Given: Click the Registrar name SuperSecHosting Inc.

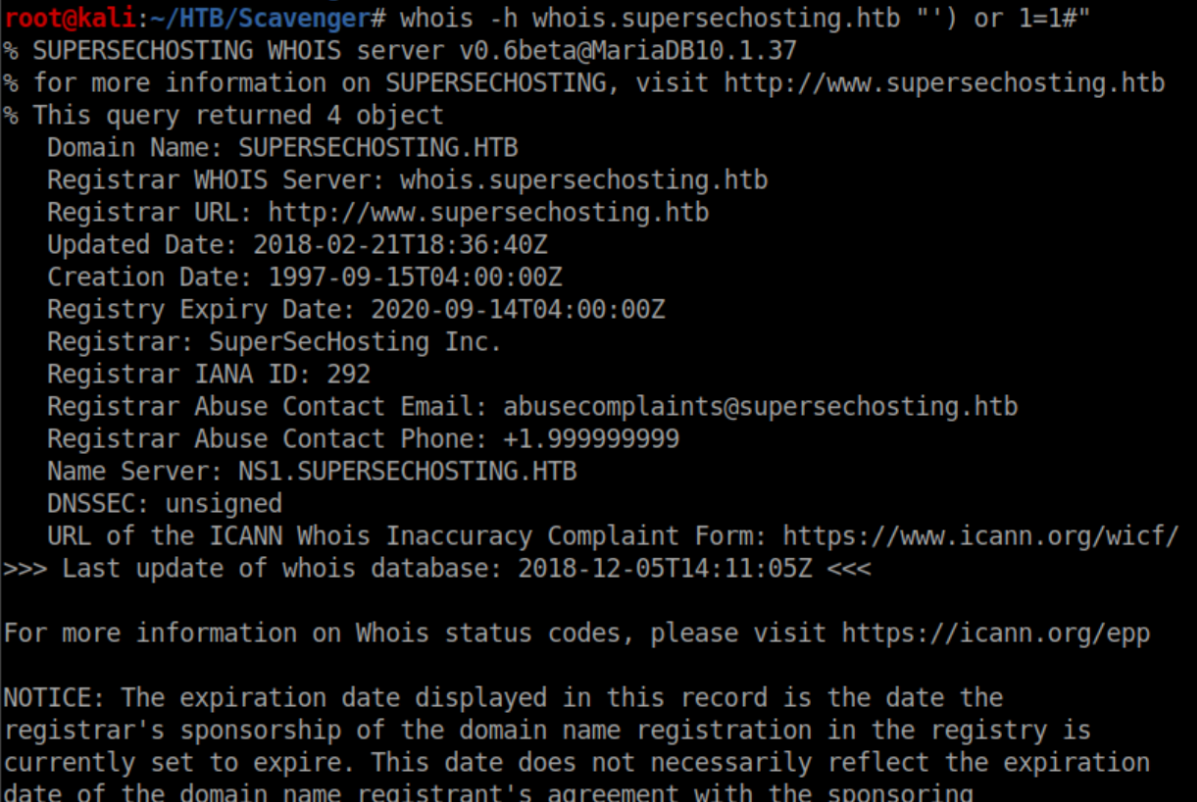Looking at the screenshot, I should pyautogui.click(x=354, y=342).
